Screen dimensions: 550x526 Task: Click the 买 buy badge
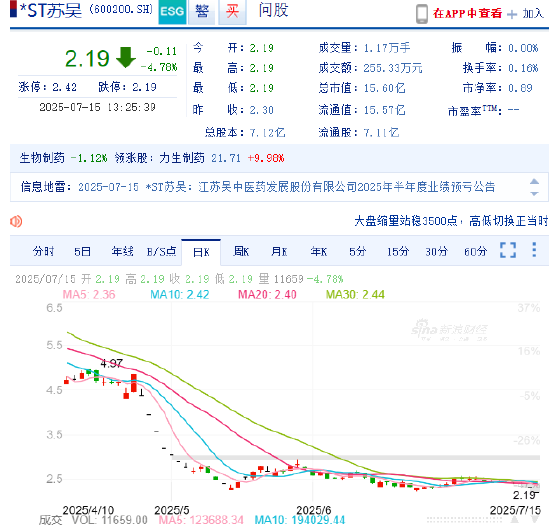click(232, 12)
